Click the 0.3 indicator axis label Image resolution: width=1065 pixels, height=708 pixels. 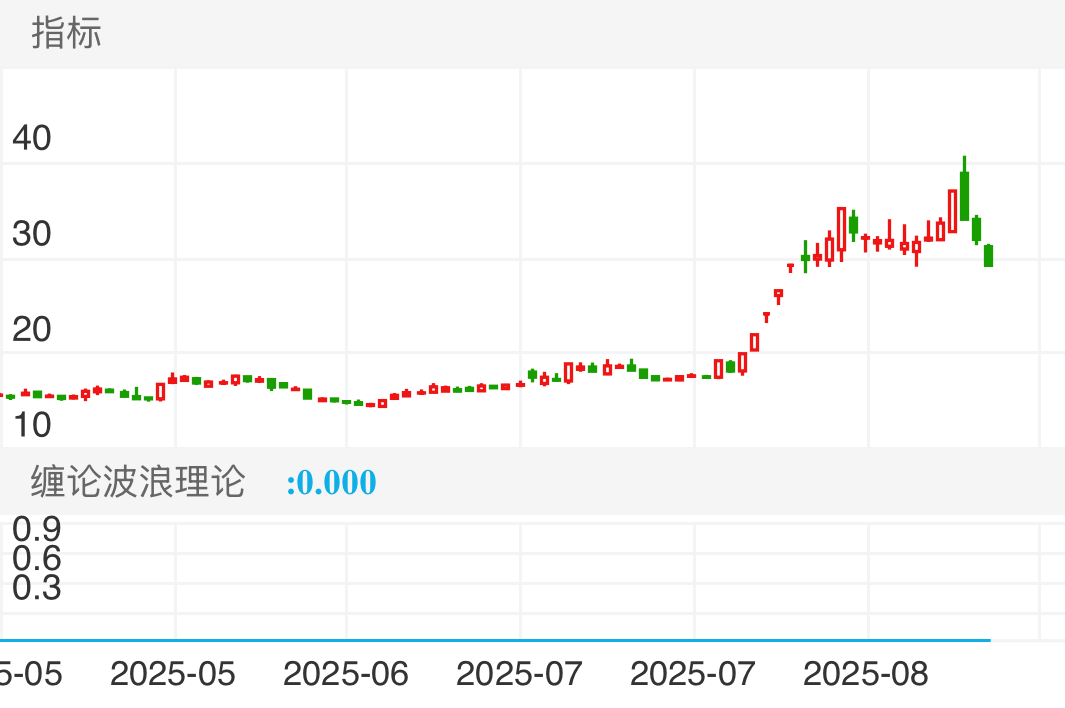pos(37,588)
